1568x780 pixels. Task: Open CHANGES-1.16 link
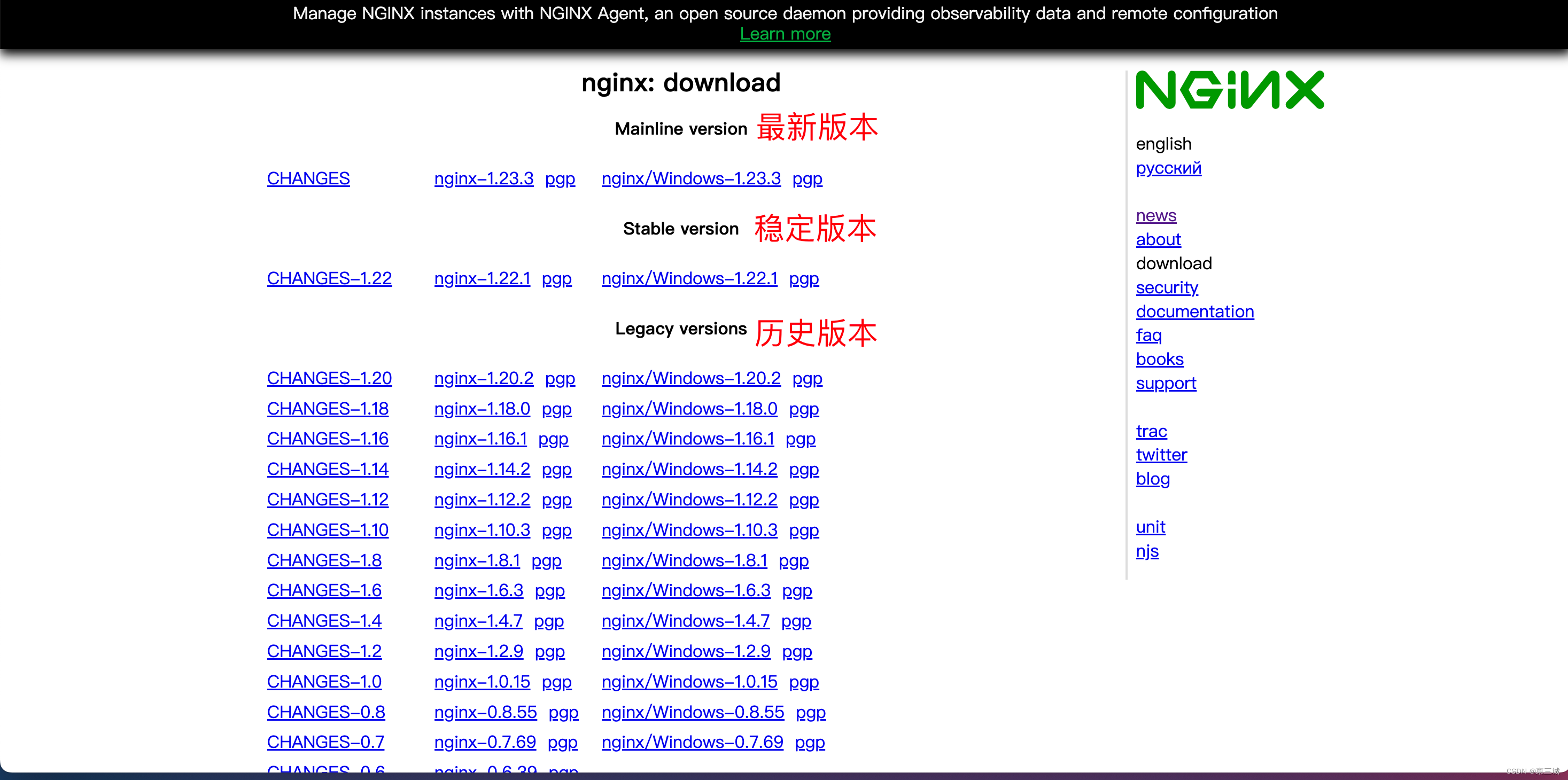[328, 438]
